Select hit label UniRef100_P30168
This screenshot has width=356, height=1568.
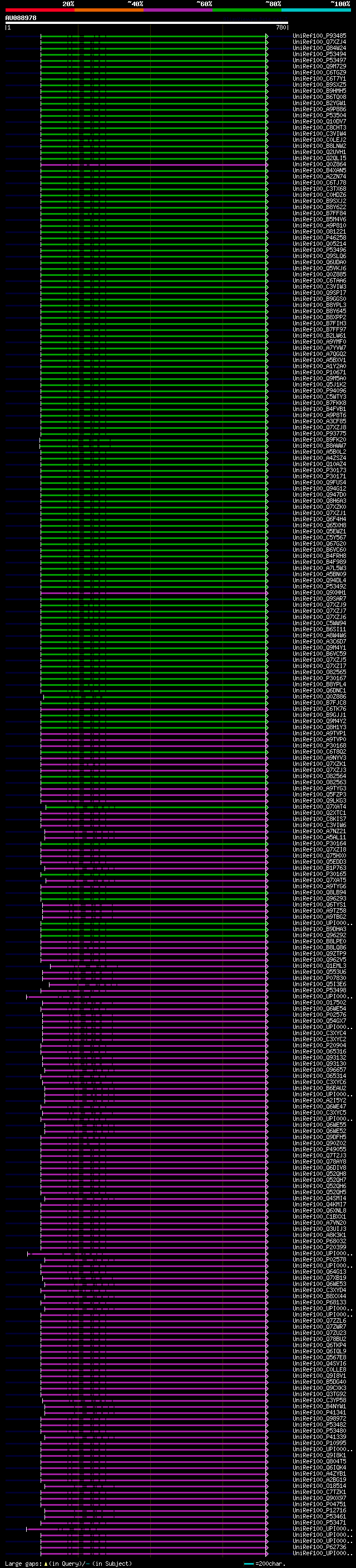(x=319, y=746)
